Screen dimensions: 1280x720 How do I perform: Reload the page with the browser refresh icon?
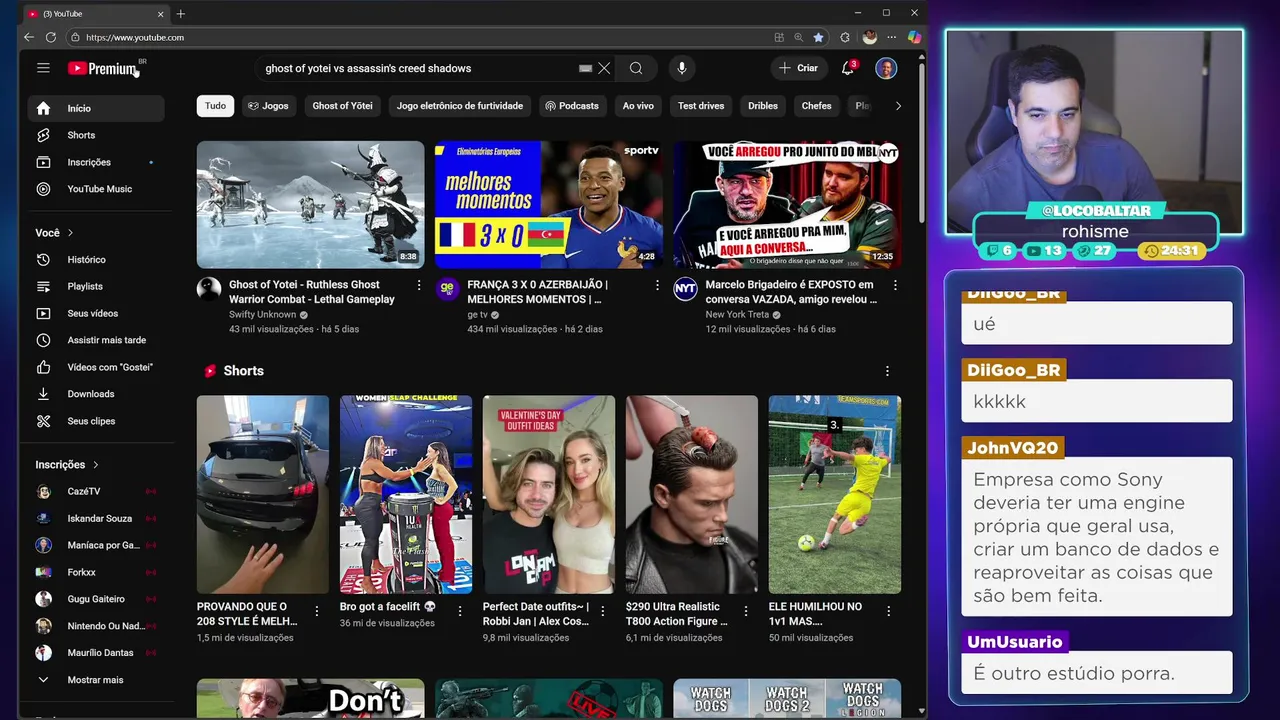pos(50,37)
